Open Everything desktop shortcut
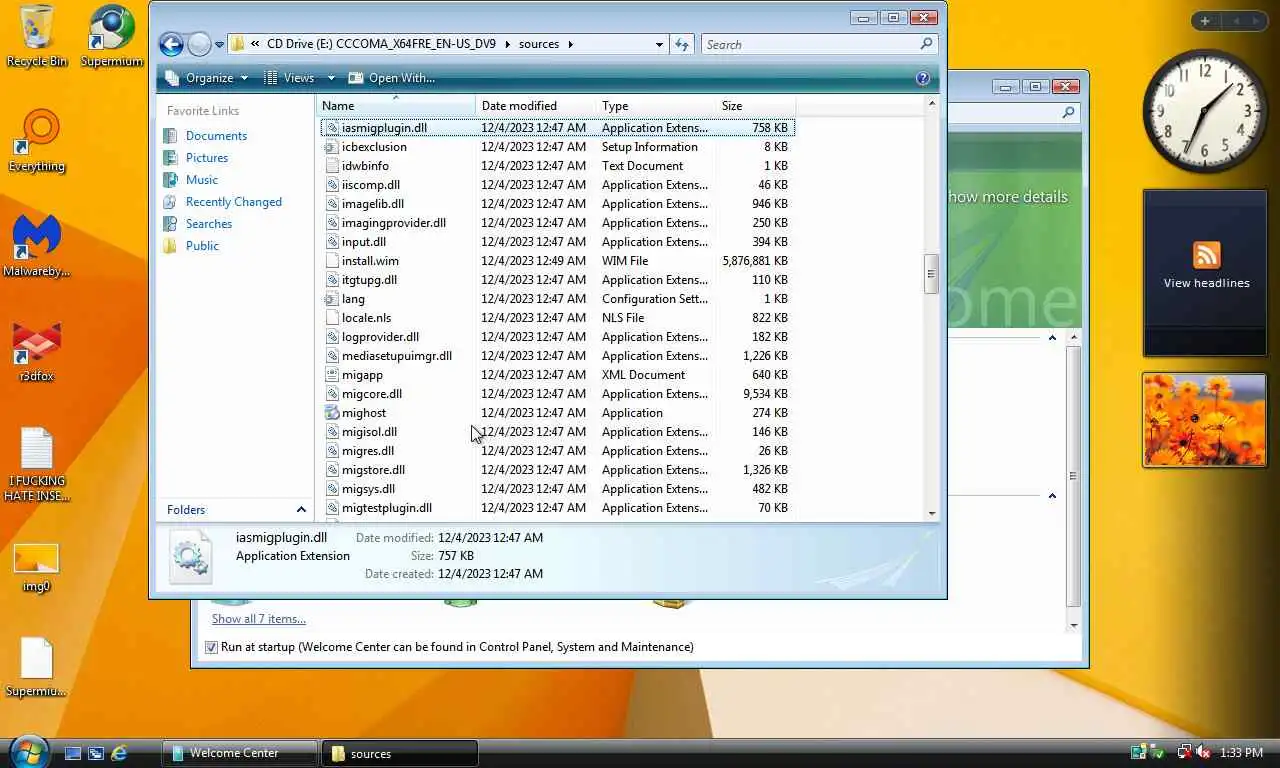1280x768 pixels. point(37,141)
